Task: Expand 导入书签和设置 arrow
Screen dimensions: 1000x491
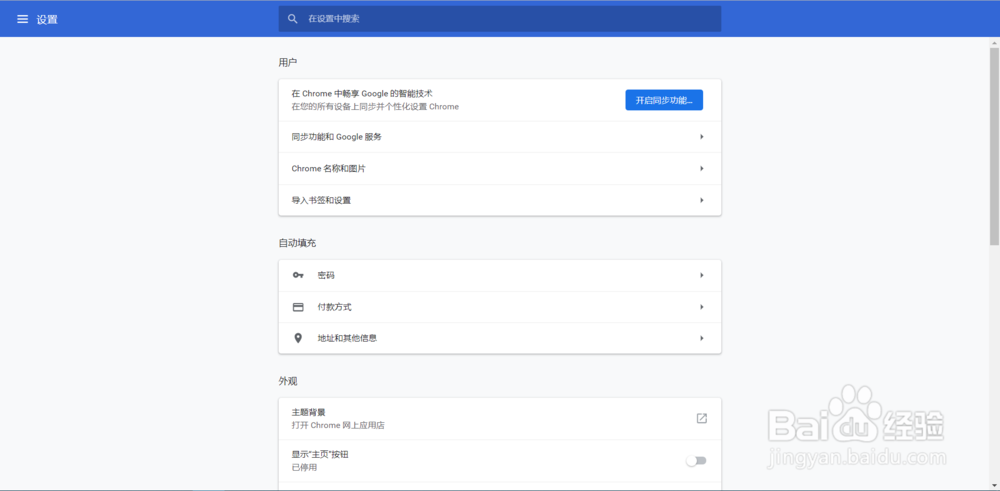Action: click(x=702, y=200)
